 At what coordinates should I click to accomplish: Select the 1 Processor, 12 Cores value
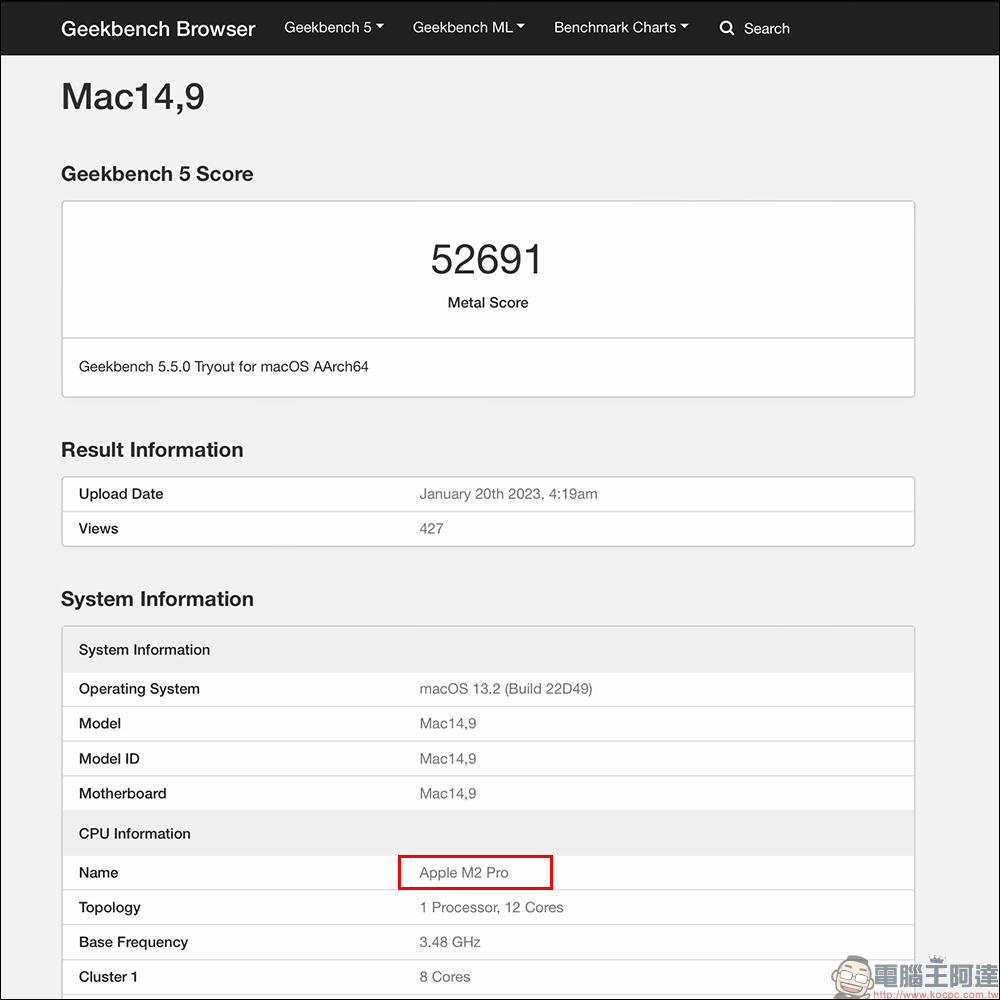coord(491,908)
